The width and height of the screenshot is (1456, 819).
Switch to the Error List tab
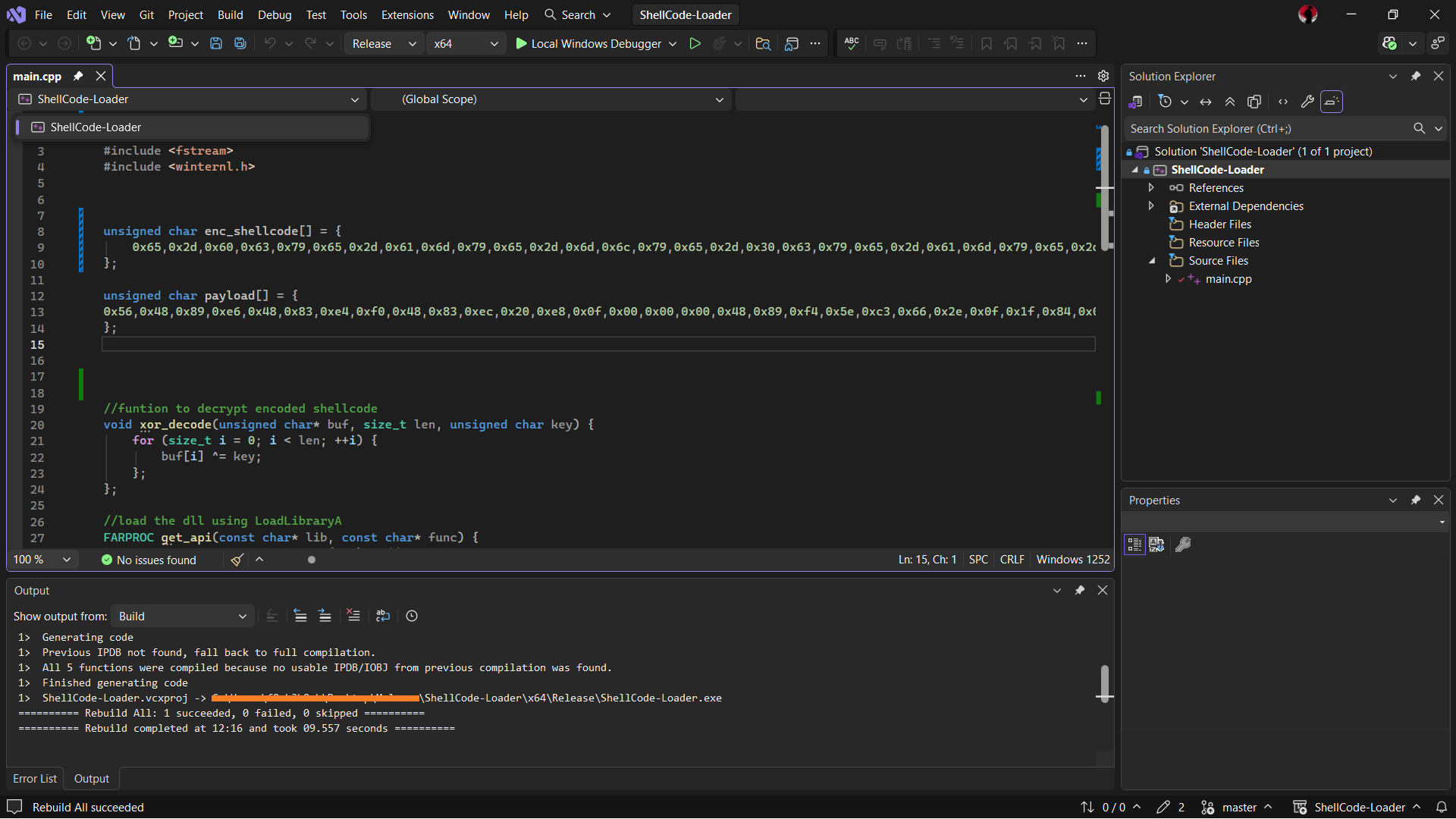pos(35,778)
